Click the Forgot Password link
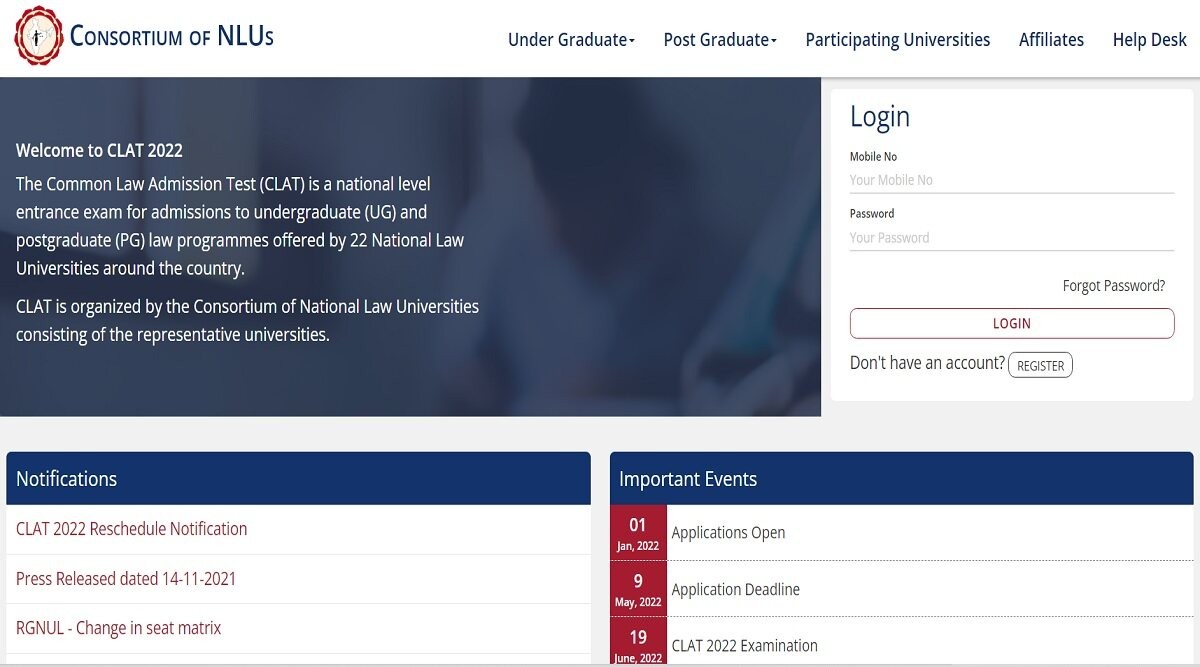The width and height of the screenshot is (1200, 667). click(x=1113, y=286)
